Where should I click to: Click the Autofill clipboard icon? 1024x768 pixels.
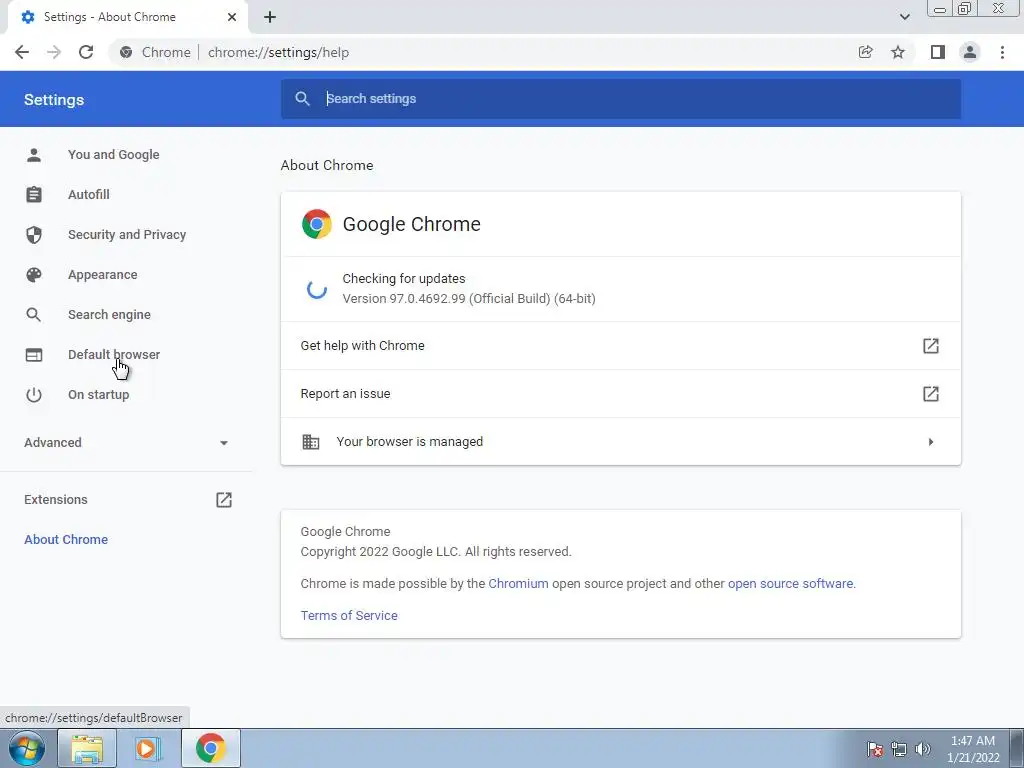point(34,195)
